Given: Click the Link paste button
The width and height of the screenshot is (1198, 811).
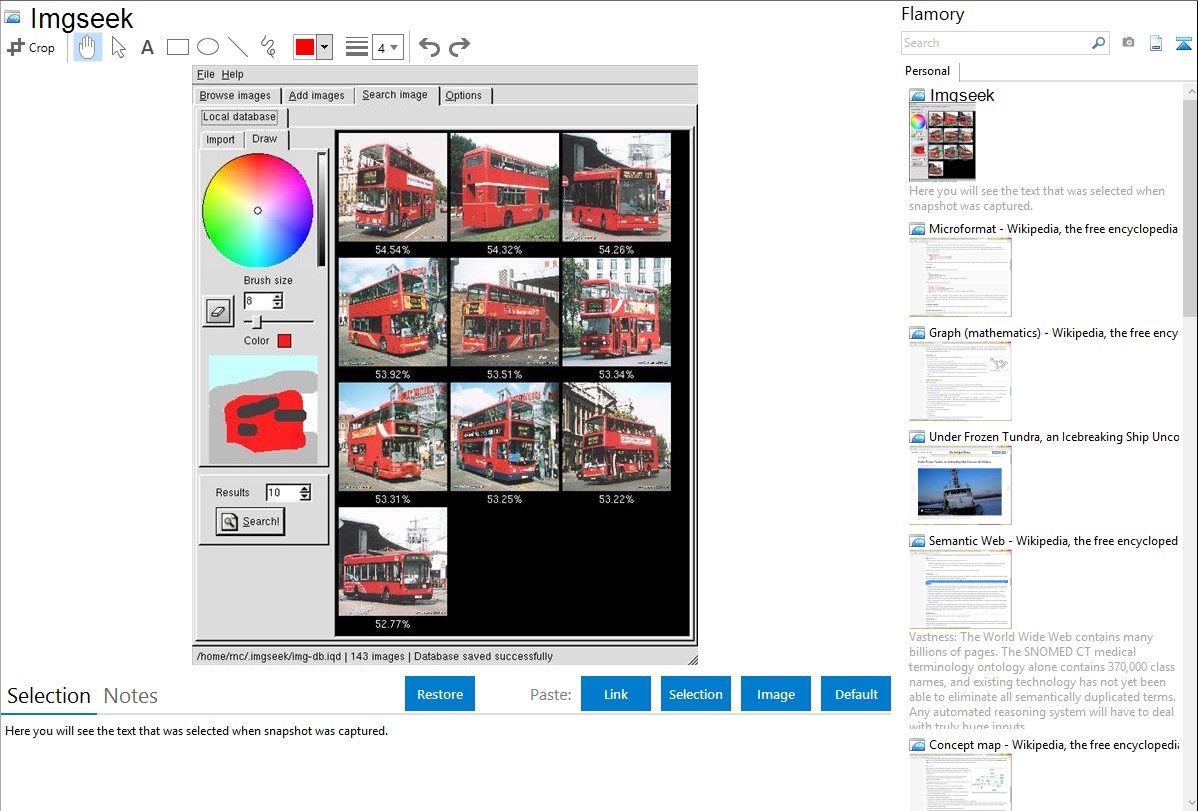Looking at the screenshot, I should tap(616, 694).
